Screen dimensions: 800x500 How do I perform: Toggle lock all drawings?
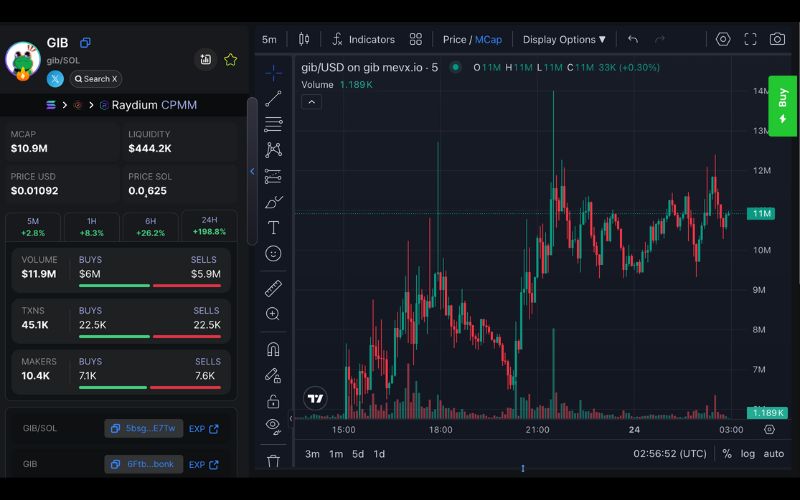tap(273, 402)
